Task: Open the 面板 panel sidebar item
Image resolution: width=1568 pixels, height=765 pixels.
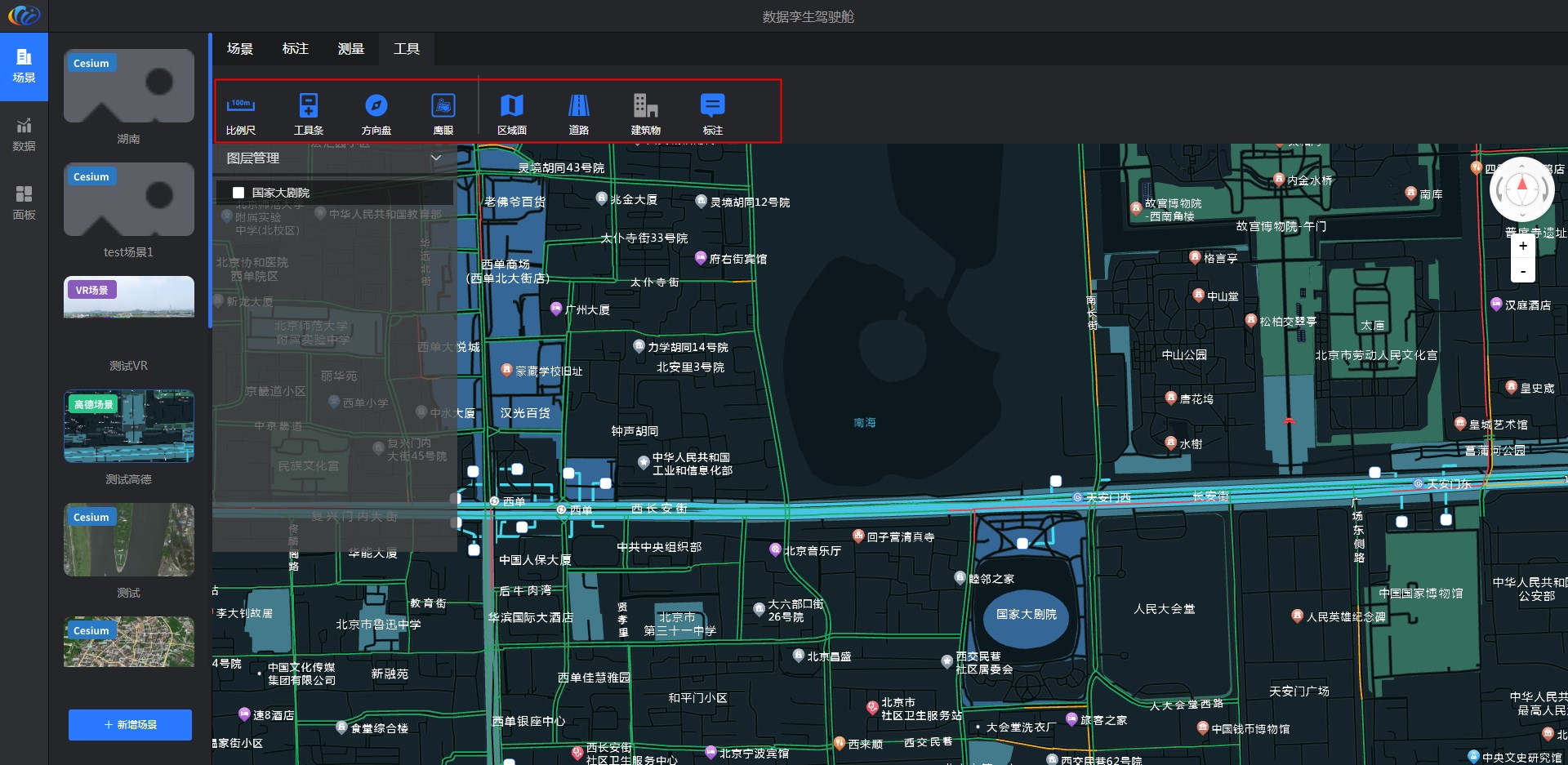Action: pyautogui.click(x=24, y=202)
